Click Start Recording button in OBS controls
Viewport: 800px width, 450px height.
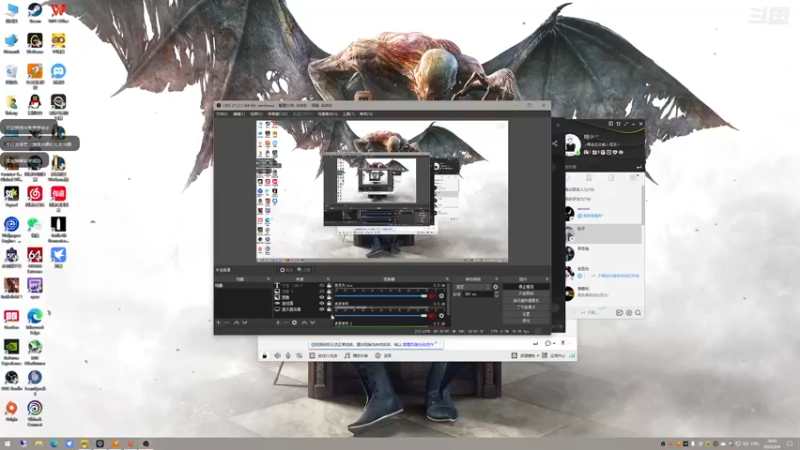[526, 293]
